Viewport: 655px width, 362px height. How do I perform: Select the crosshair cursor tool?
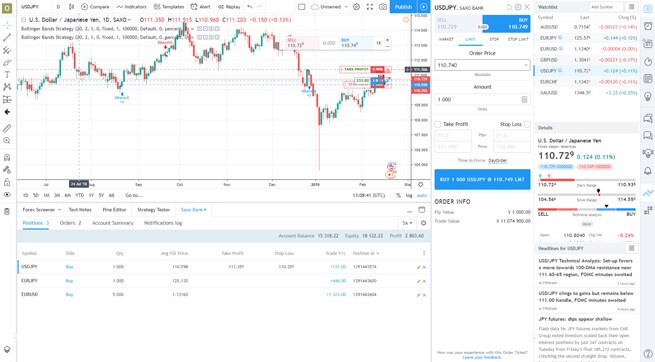click(7, 25)
